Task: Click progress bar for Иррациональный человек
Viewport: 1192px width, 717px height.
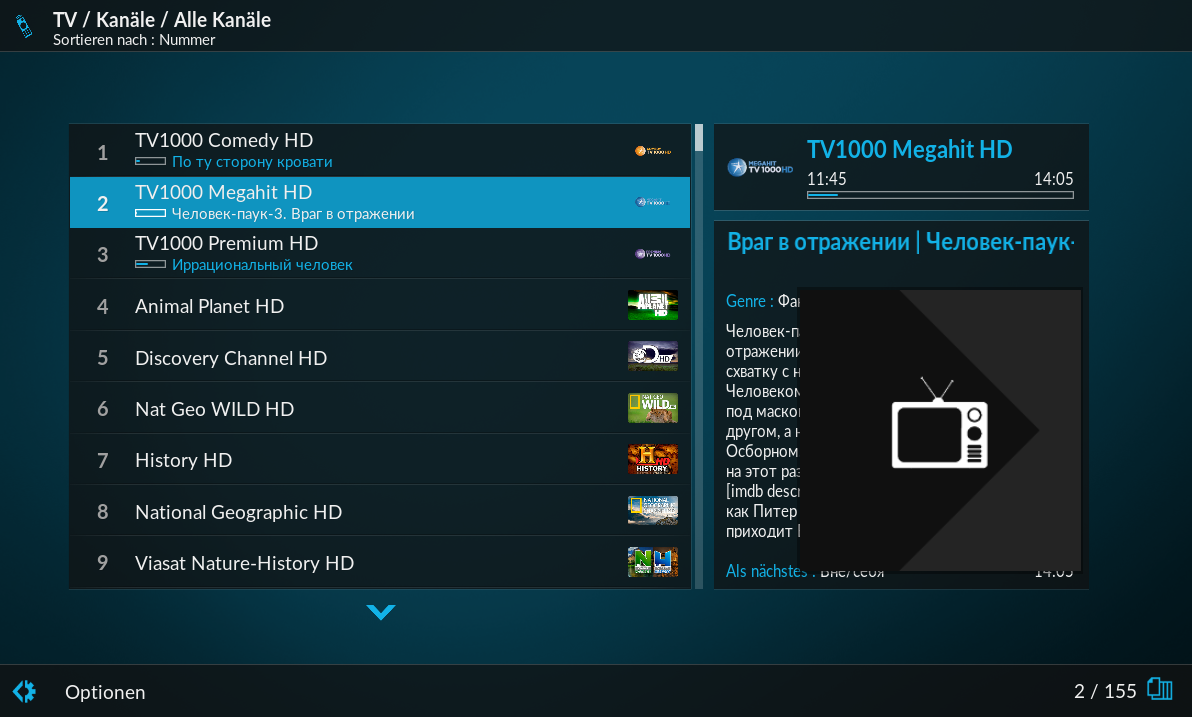Action: (x=151, y=265)
